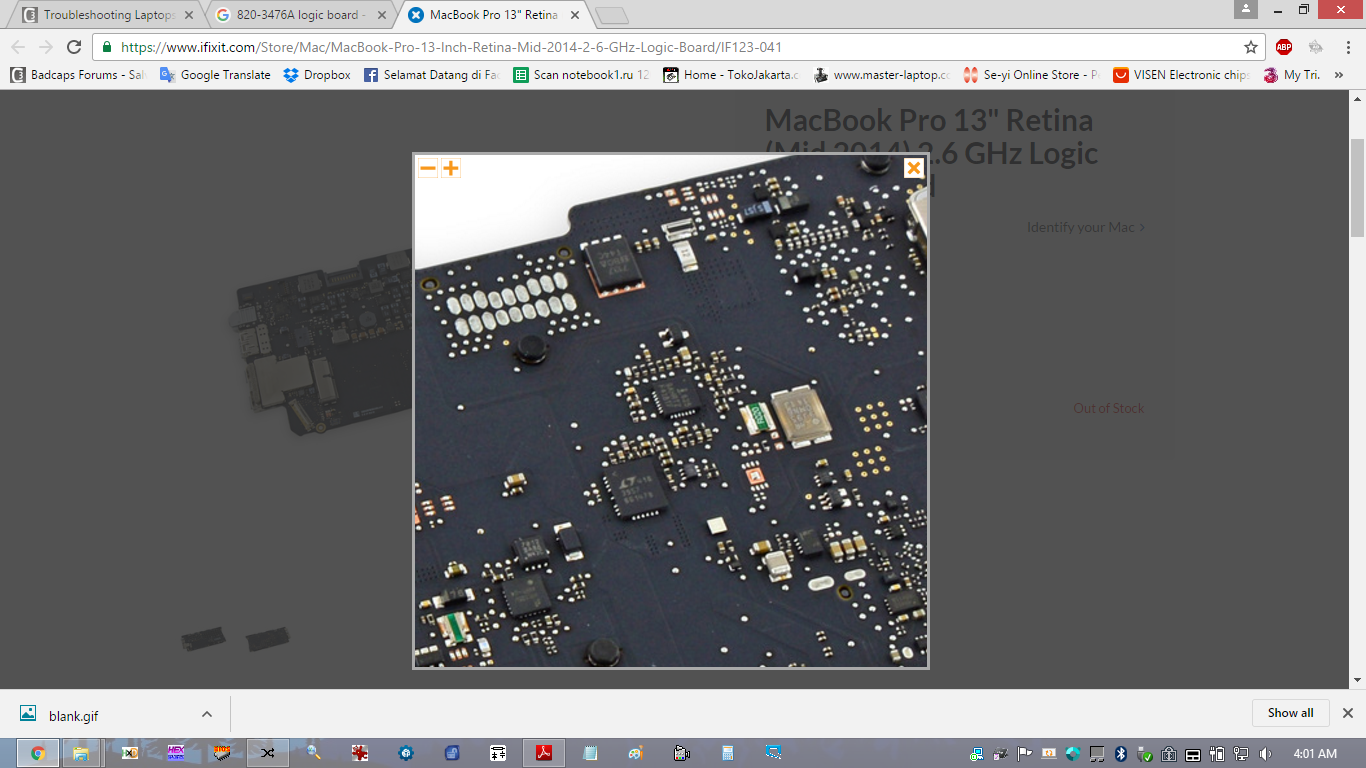Open the Scan notebook1.ru bookmark
Image resolution: width=1366 pixels, height=768 pixels.
(x=581, y=75)
